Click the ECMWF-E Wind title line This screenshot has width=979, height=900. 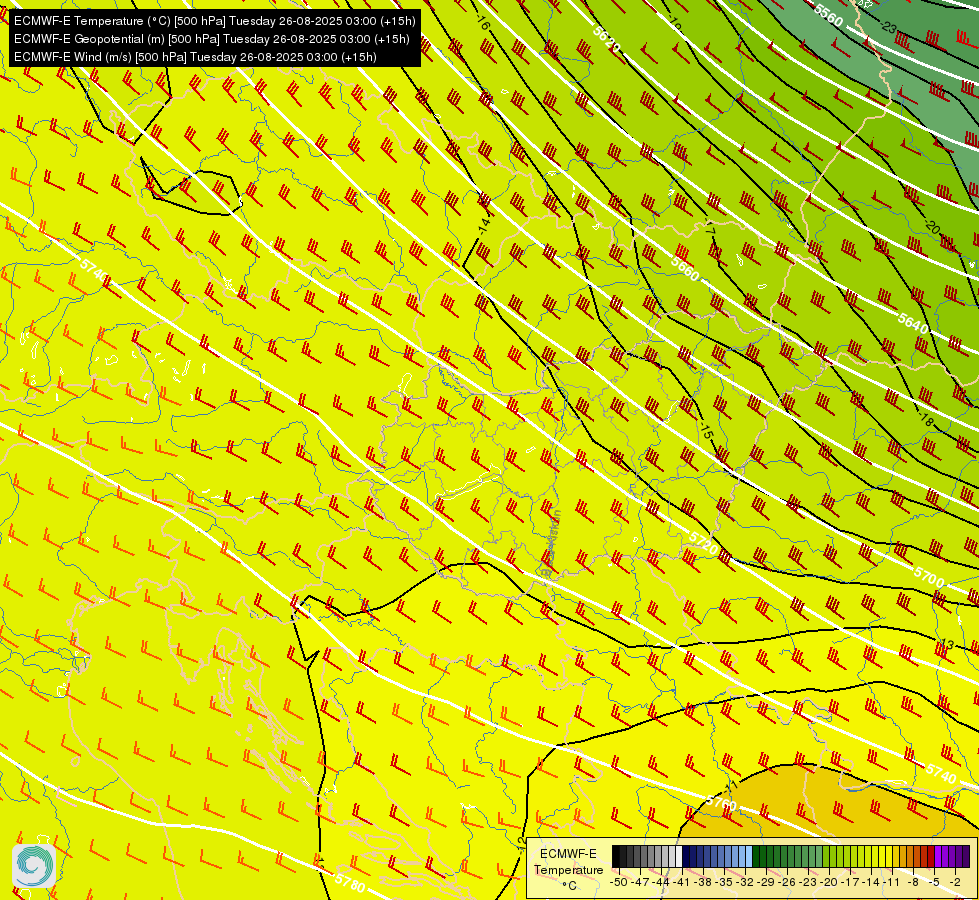pyautogui.click(x=195, y=57)
